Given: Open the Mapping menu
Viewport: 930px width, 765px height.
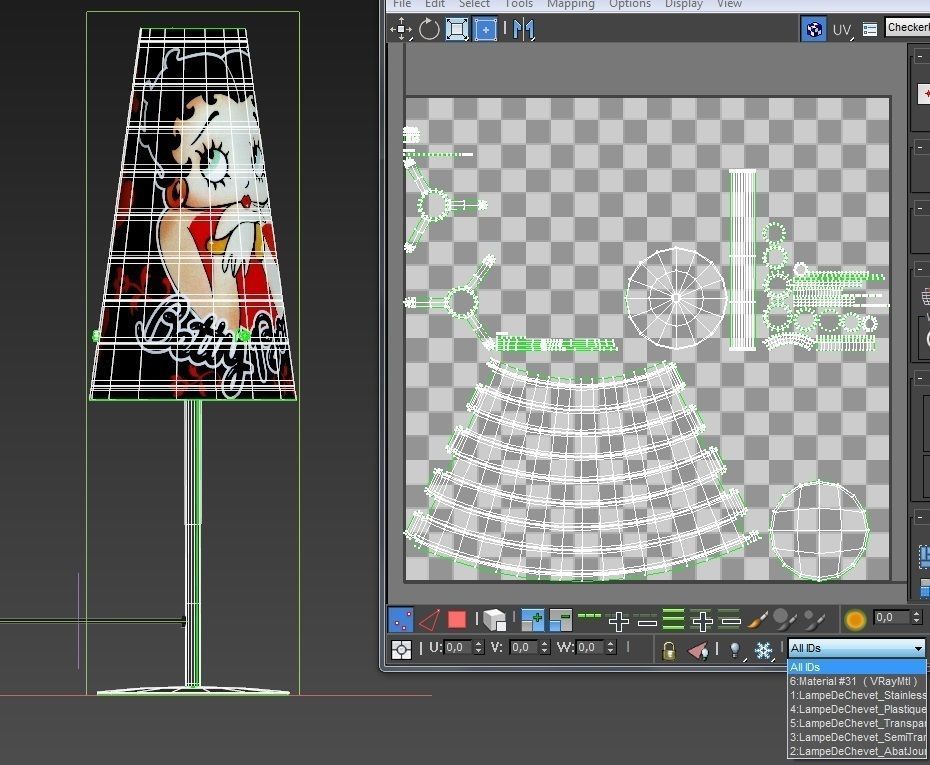Looking at the screenshot, I should point(571,4).
